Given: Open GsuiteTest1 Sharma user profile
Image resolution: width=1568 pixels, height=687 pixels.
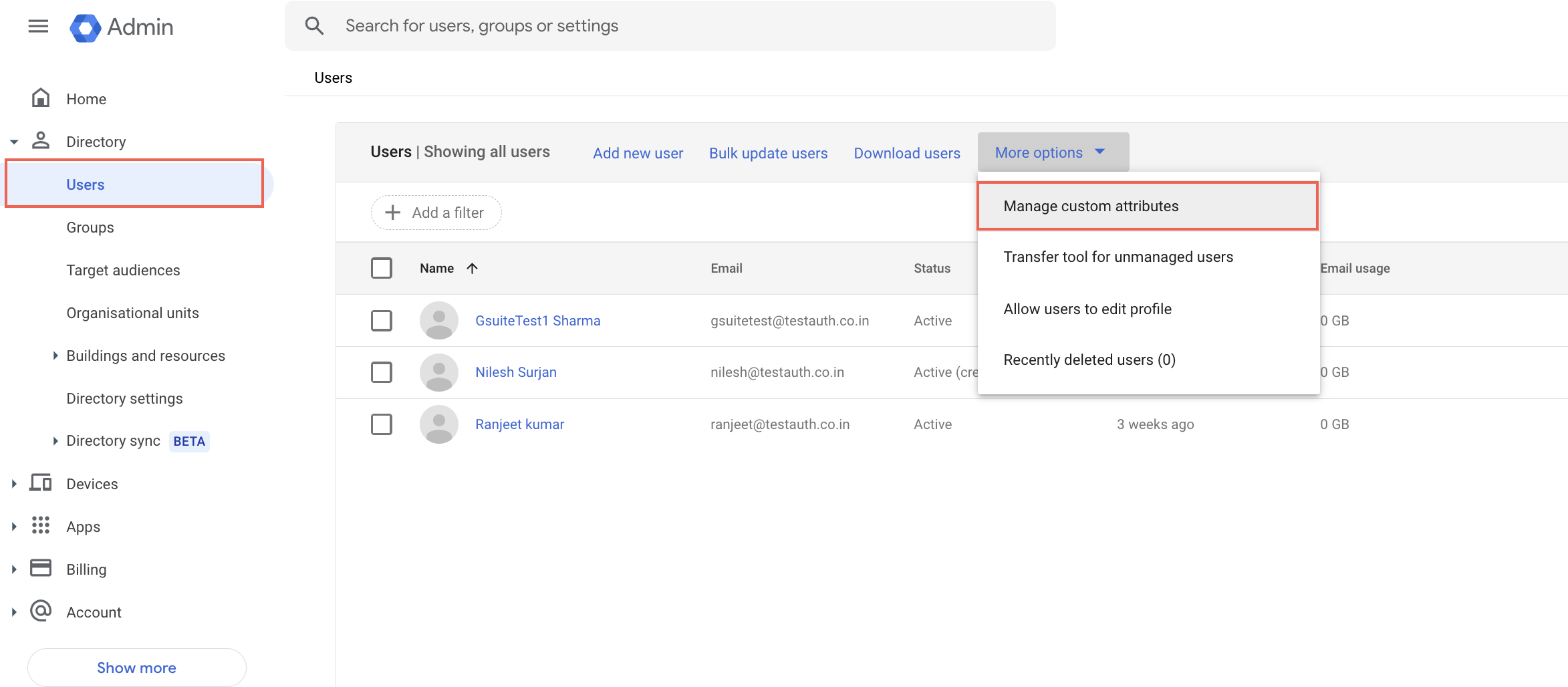Looking at the screenshot, I should click(x=537, y=321).
